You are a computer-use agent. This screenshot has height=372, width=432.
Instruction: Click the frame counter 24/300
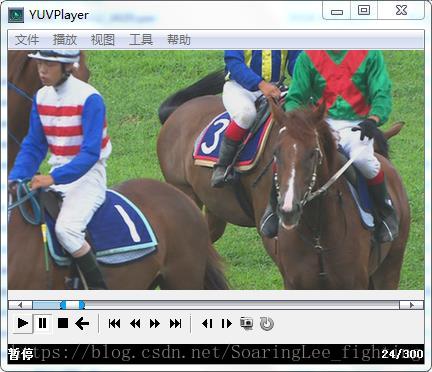pos(402,354)
